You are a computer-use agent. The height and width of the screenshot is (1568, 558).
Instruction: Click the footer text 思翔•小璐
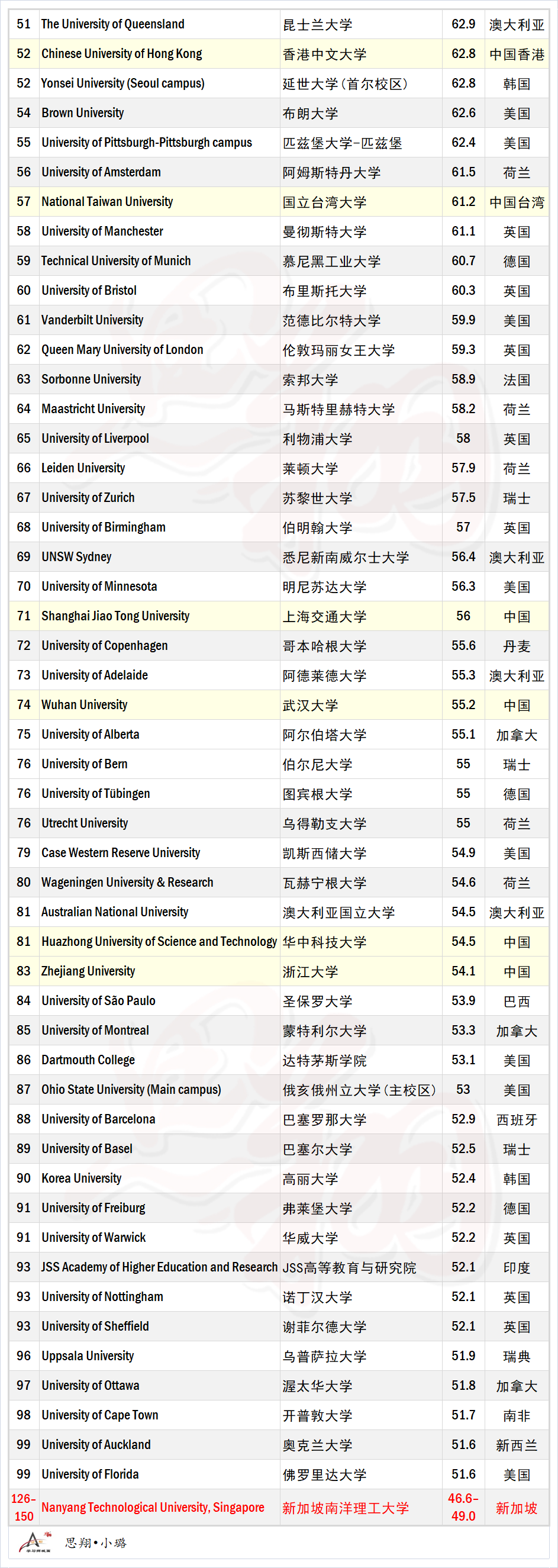click(x=95, y=1543)
